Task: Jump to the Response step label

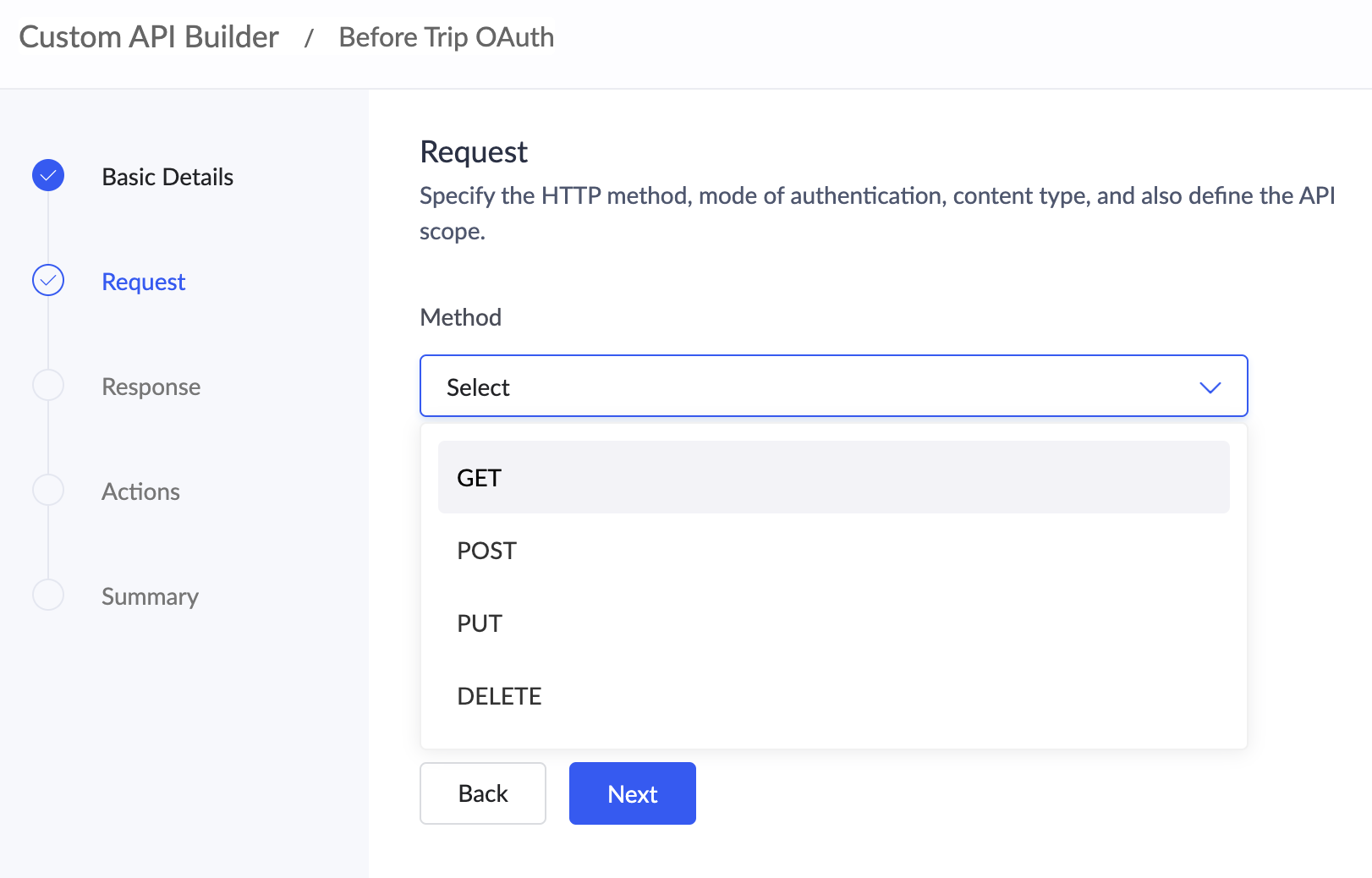Action: [x=151, y=387]
